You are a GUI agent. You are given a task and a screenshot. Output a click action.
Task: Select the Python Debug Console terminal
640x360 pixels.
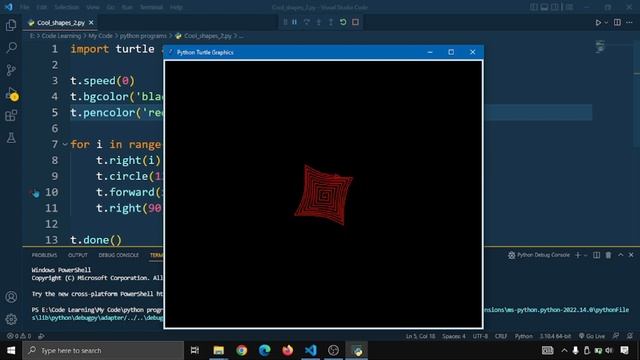click(539, 255)
